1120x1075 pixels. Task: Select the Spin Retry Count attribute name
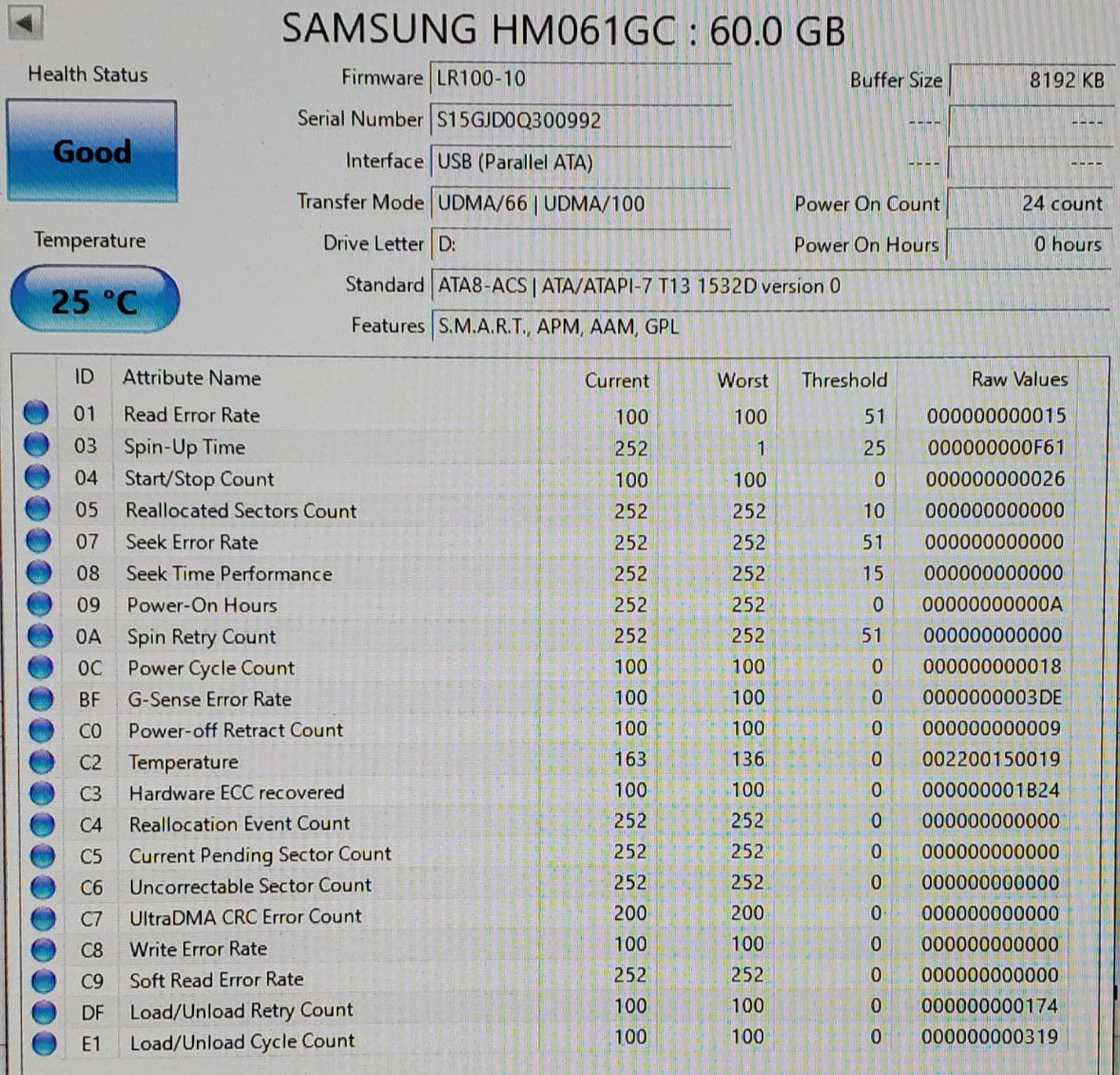(202, 637)
